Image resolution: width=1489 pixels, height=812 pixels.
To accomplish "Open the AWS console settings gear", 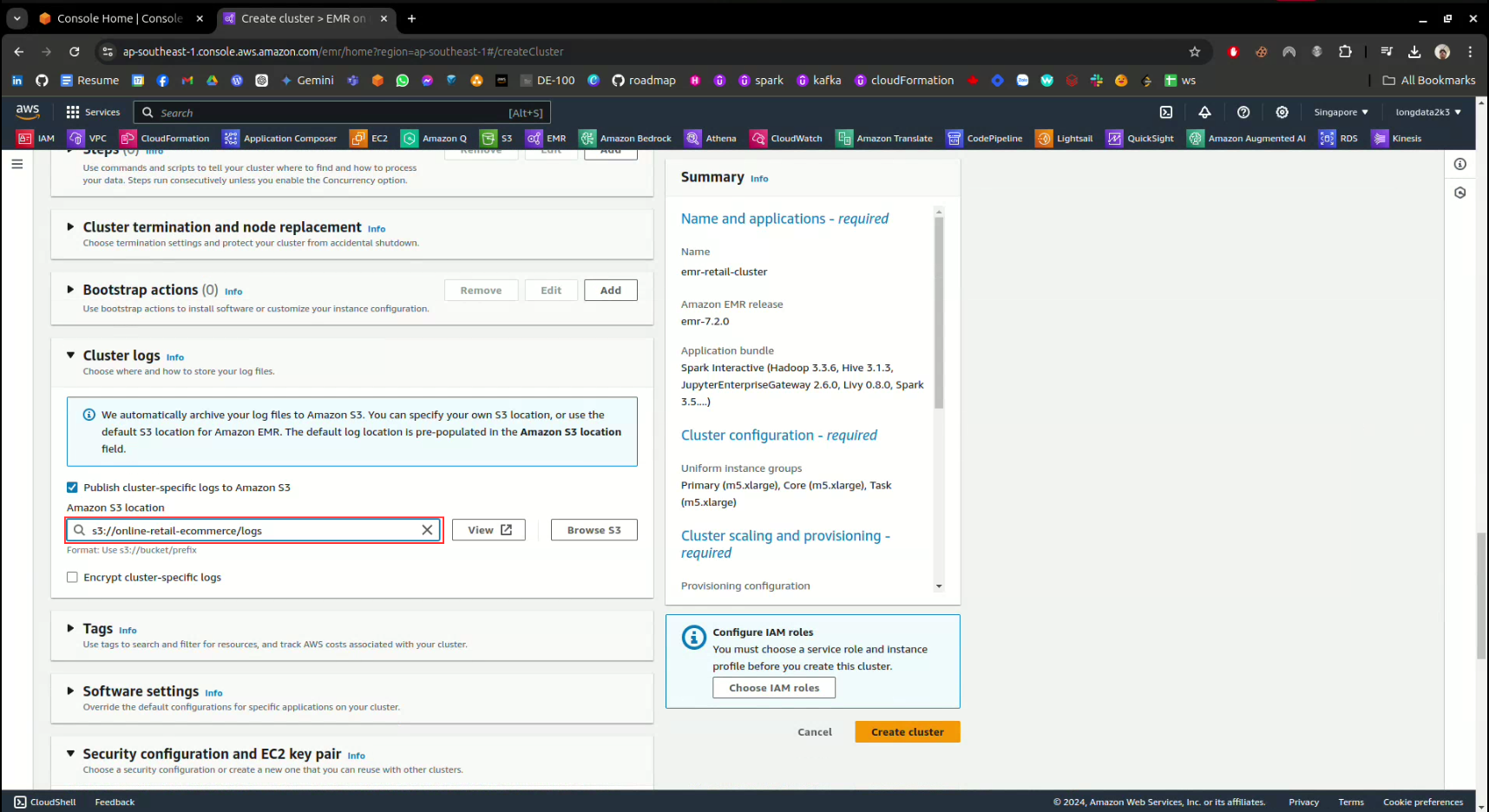I will pyautogui.click(x=1282, y=112).
